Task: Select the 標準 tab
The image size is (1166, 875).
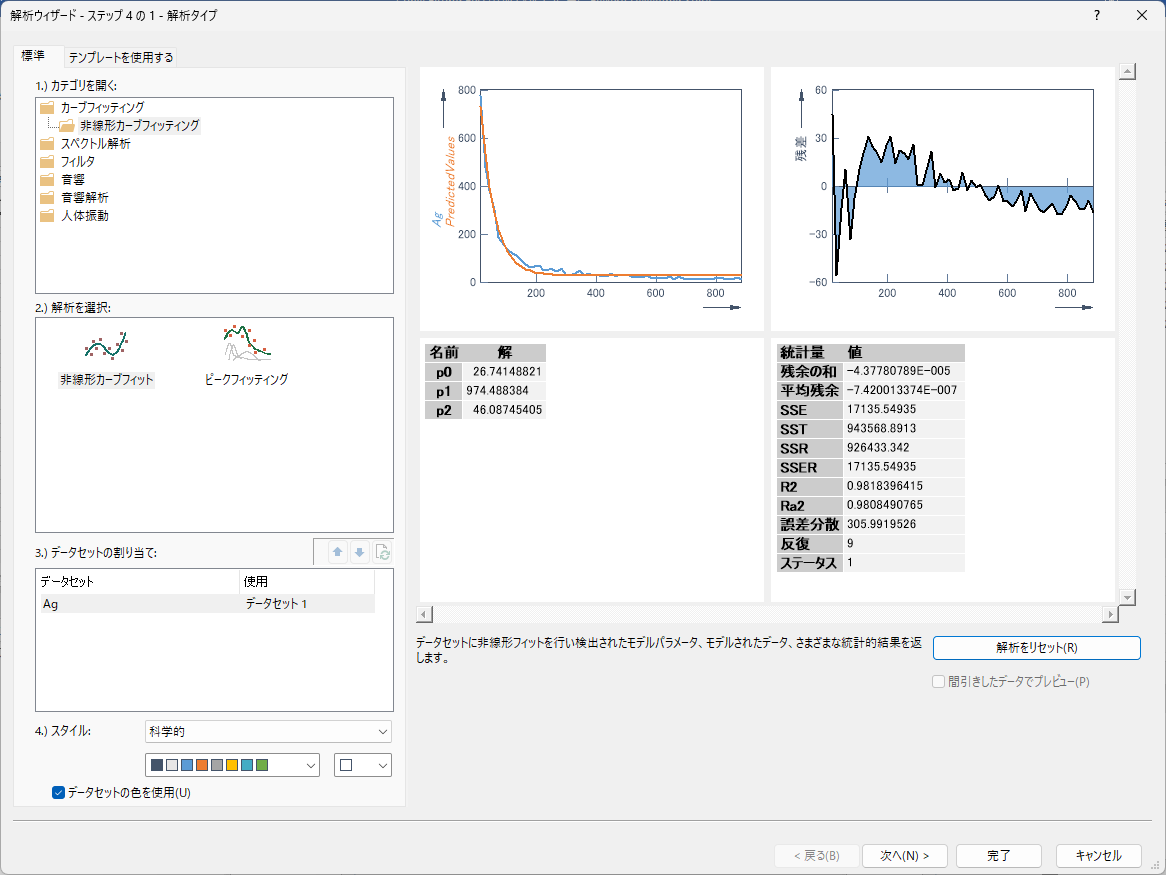Action: point(33,56)
